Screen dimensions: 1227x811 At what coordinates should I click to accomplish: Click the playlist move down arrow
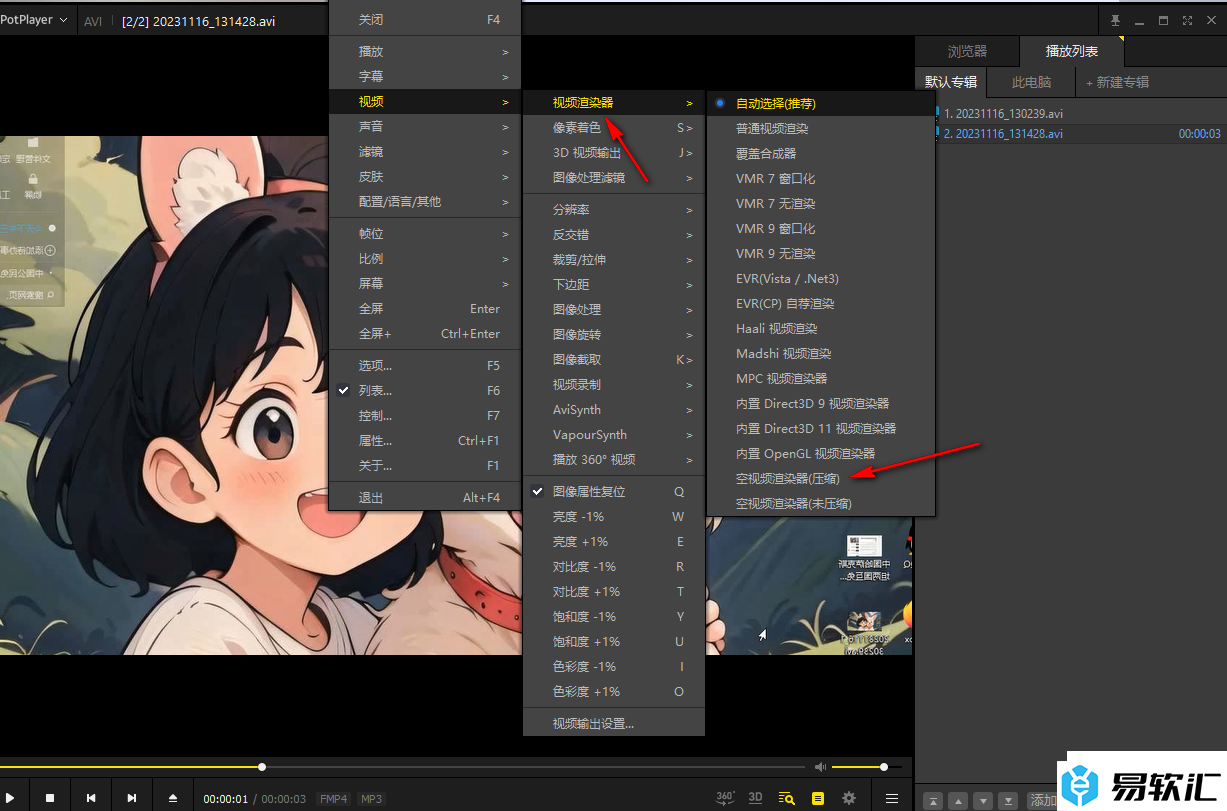tap(984, 801)
